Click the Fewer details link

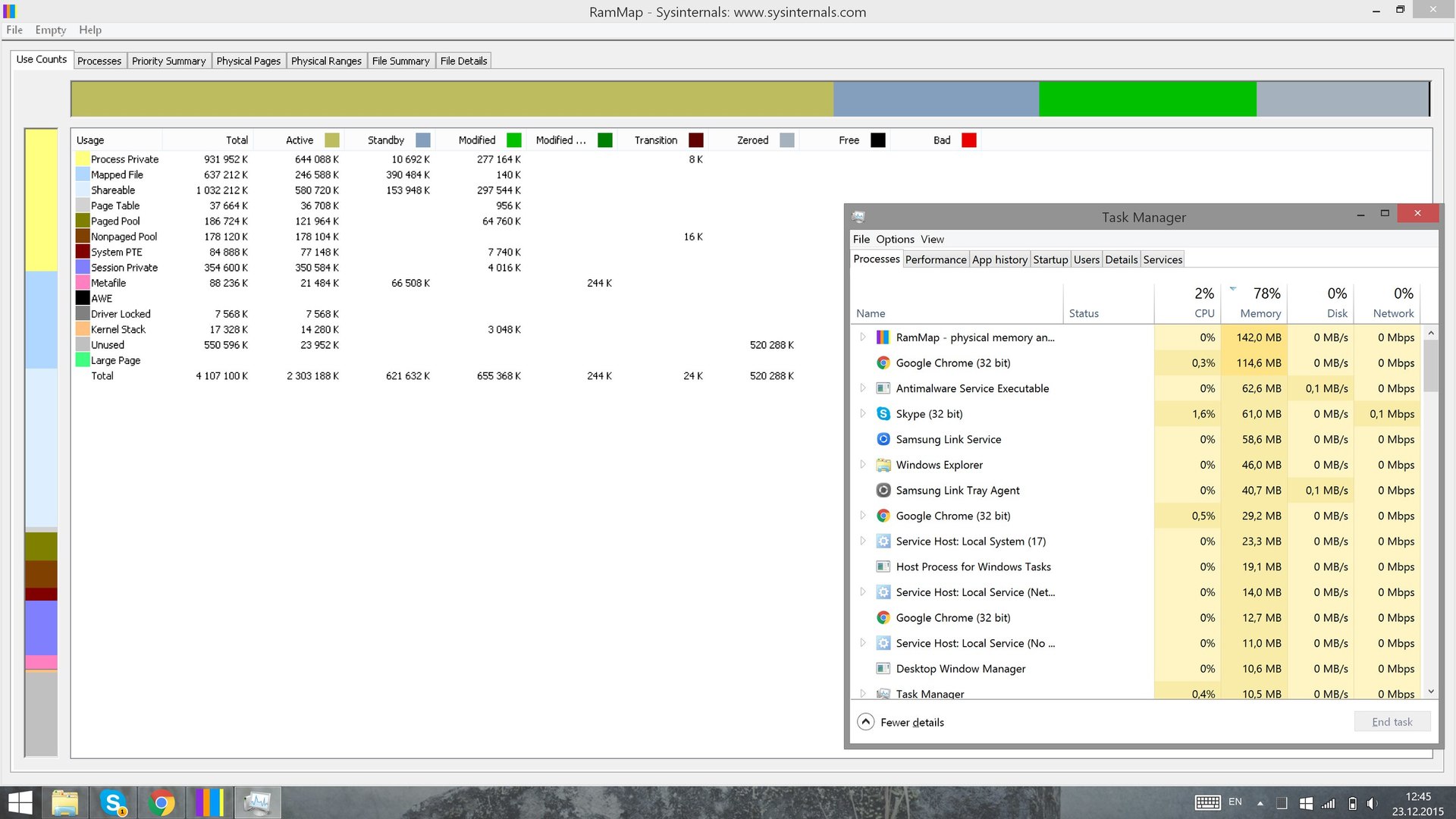coord(912,723)
